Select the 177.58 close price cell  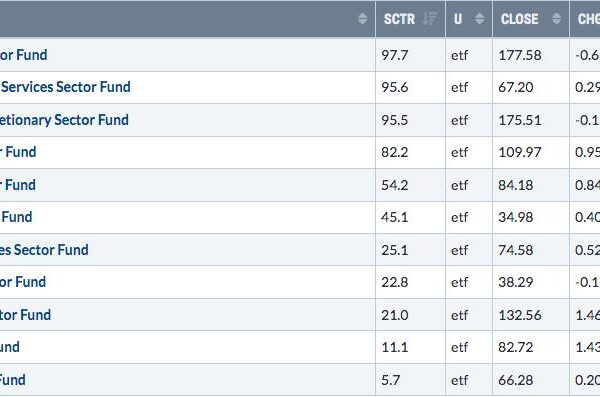point(531,55)
